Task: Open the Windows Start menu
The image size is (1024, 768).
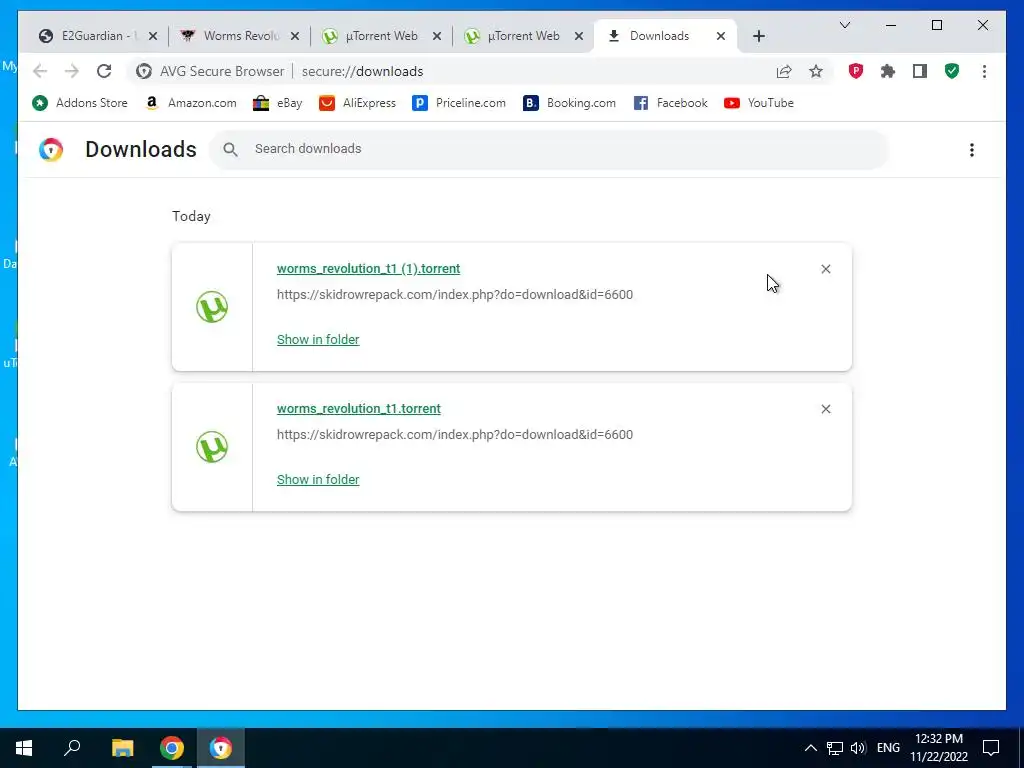Action: click(24, 748)
